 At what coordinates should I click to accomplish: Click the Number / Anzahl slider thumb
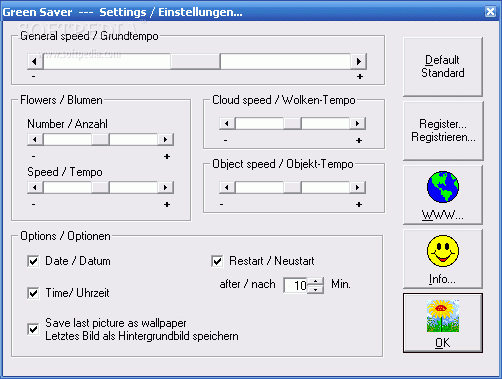tap(100, 139)
